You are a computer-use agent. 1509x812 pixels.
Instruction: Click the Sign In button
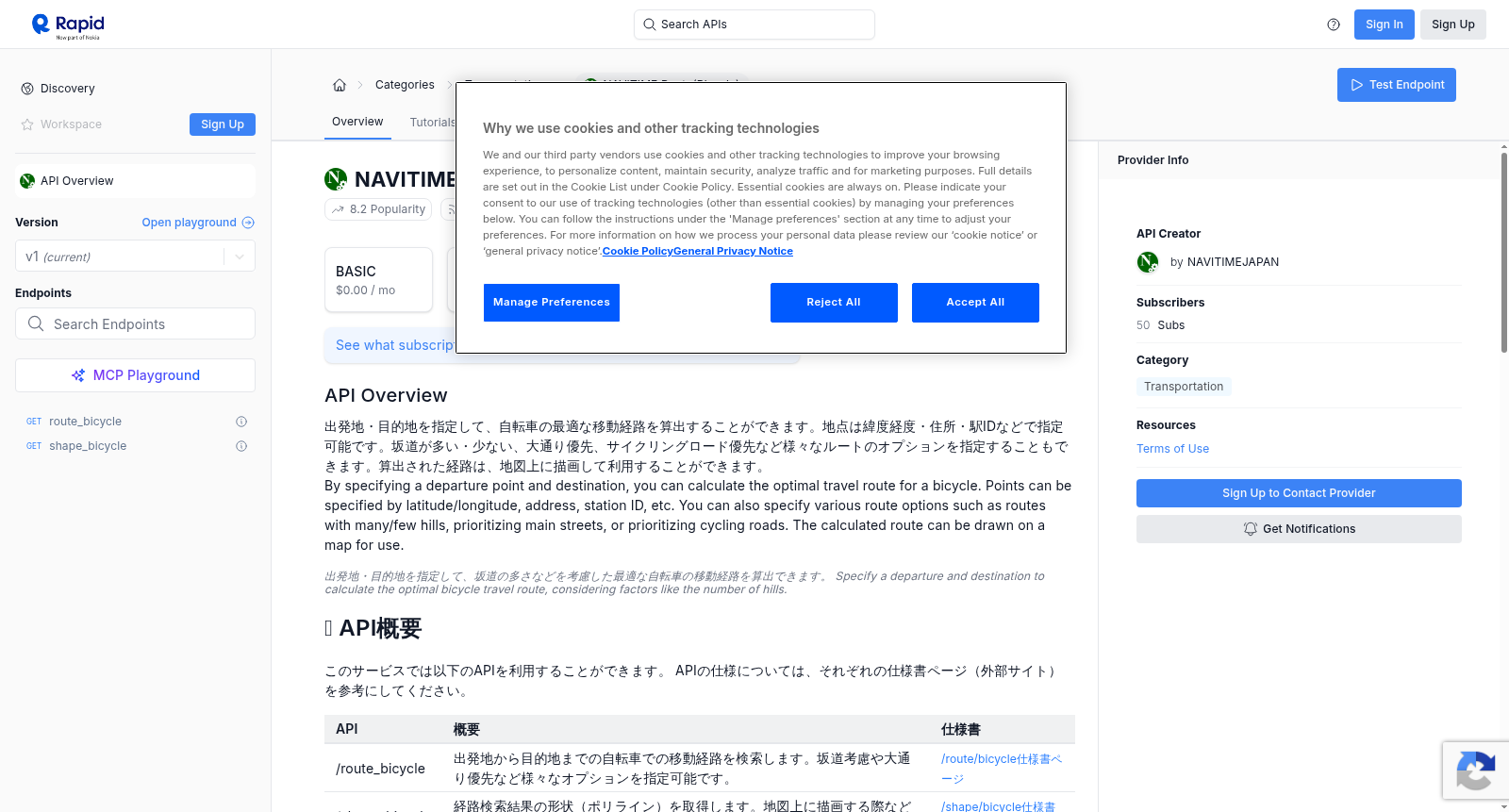(1385, 25)
